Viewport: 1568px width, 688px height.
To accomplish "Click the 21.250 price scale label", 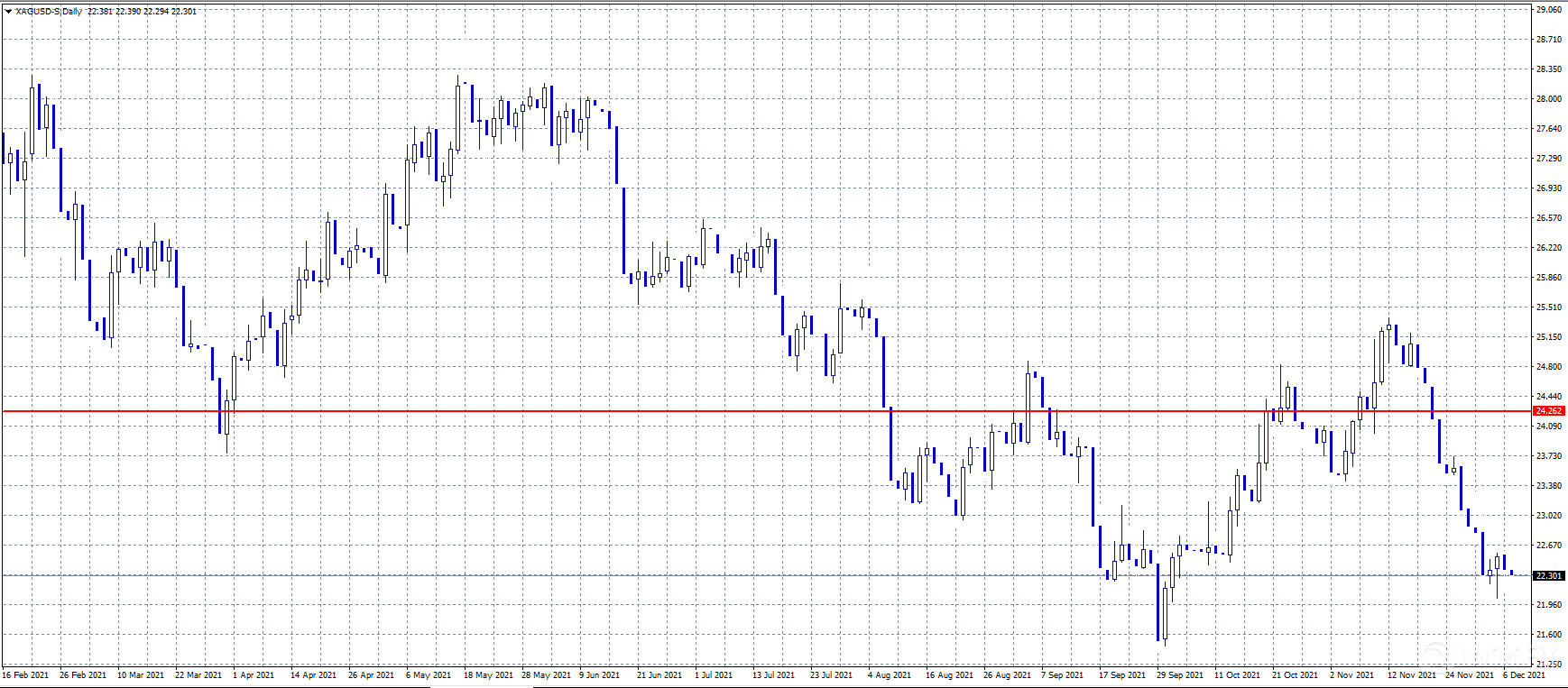I will [1548, 665].
